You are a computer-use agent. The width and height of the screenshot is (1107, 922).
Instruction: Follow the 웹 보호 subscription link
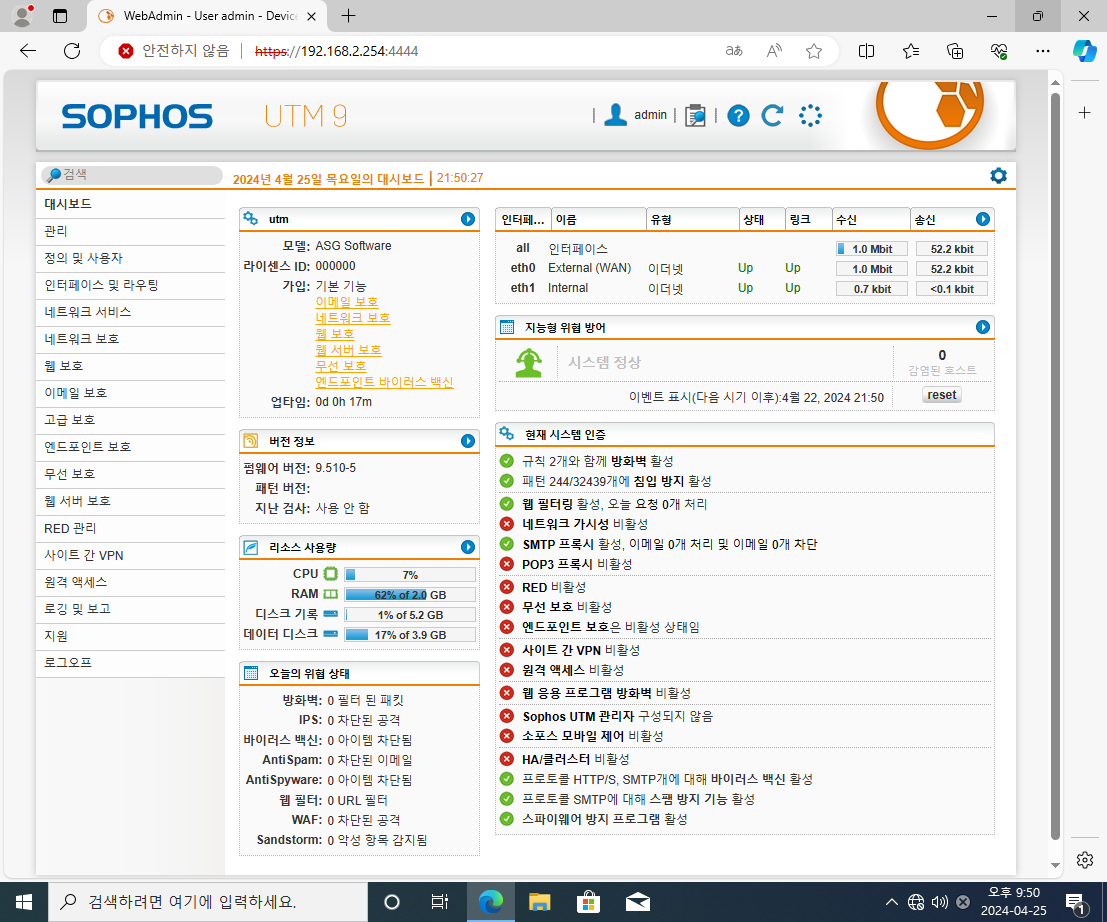click(x=335, y=334)
